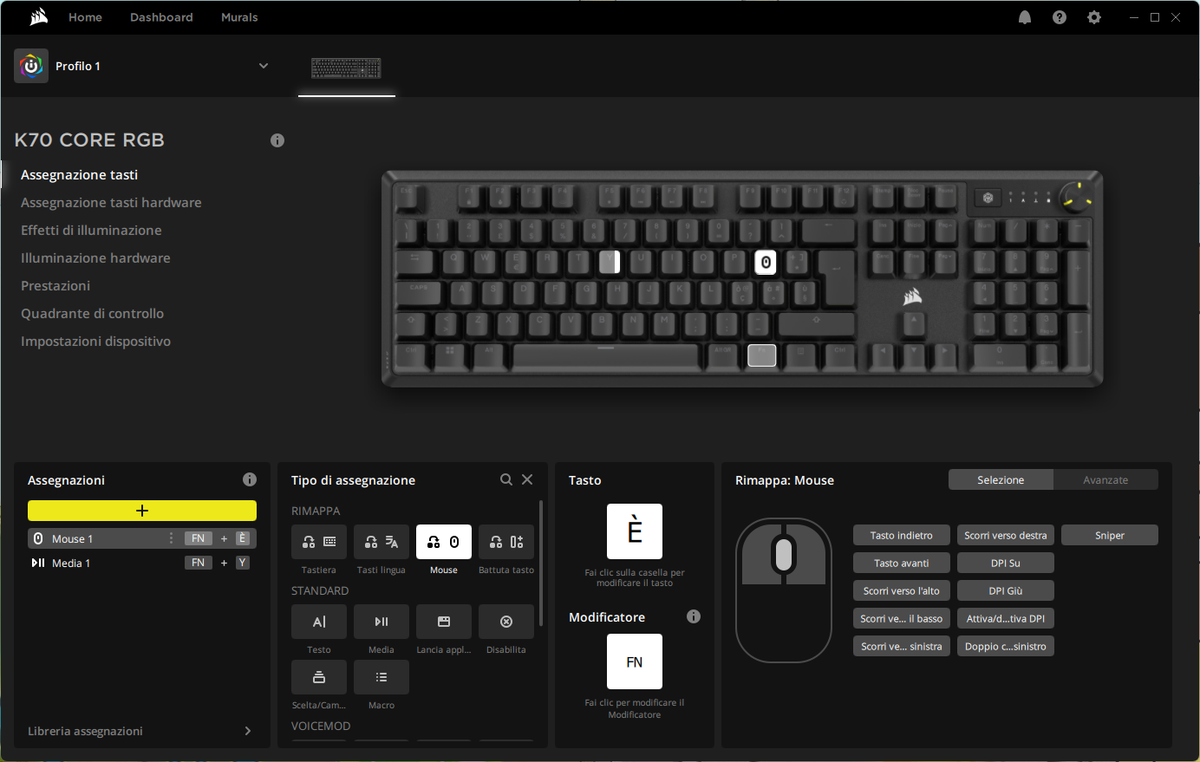Image resolution: width=1200 pixels, height=762 pixels.
Task: Choose Sniper mouse action
Action: pos(1109,535)
